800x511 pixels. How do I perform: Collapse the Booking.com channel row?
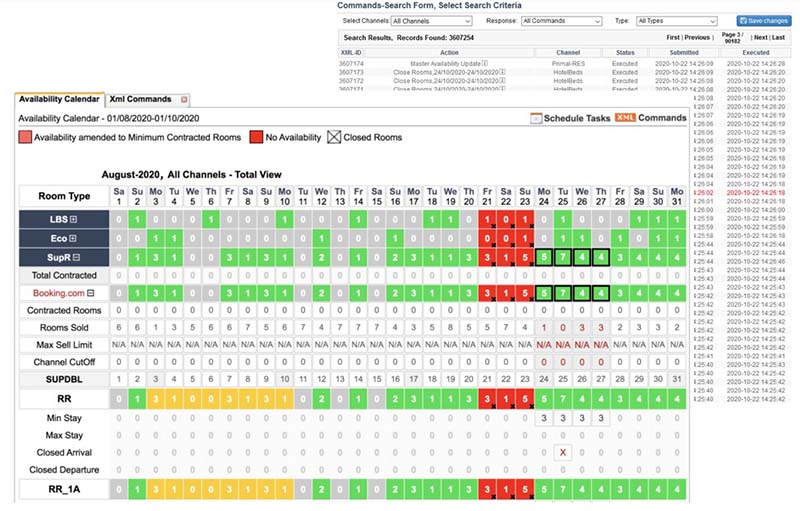click(x=92, y=293)
